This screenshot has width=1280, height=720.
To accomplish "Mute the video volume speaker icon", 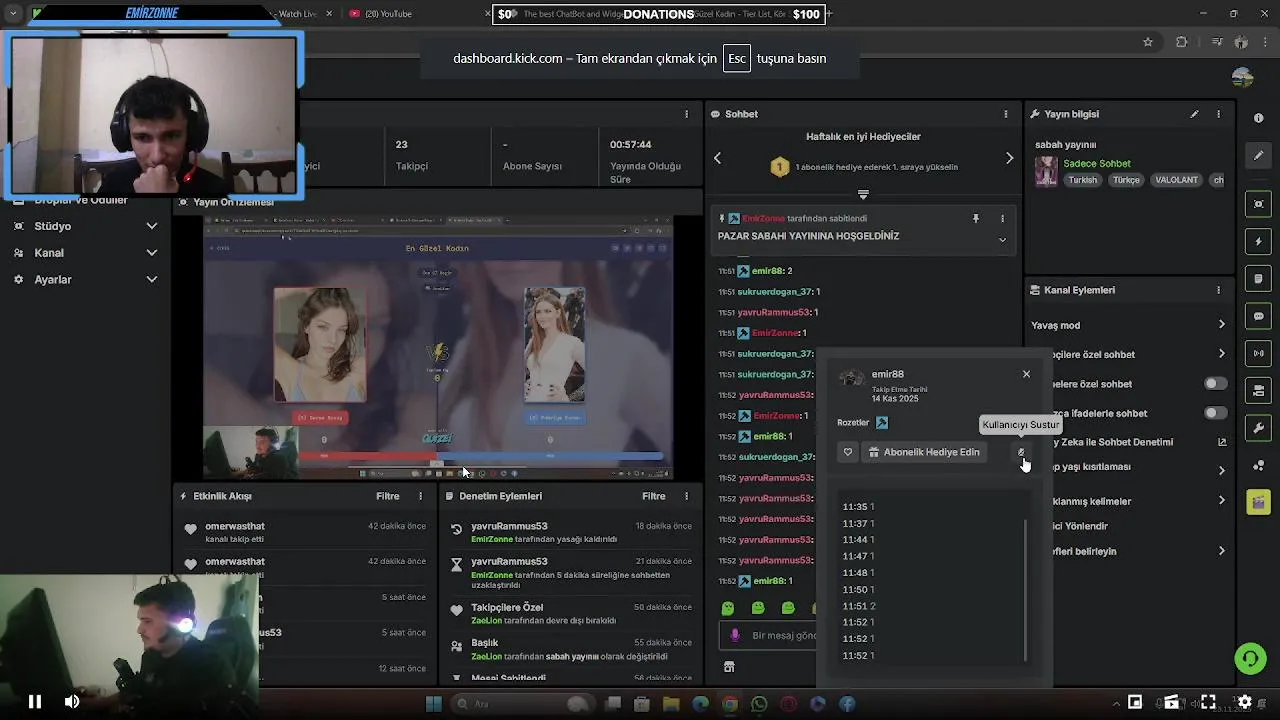I will [x=72, y=702].
